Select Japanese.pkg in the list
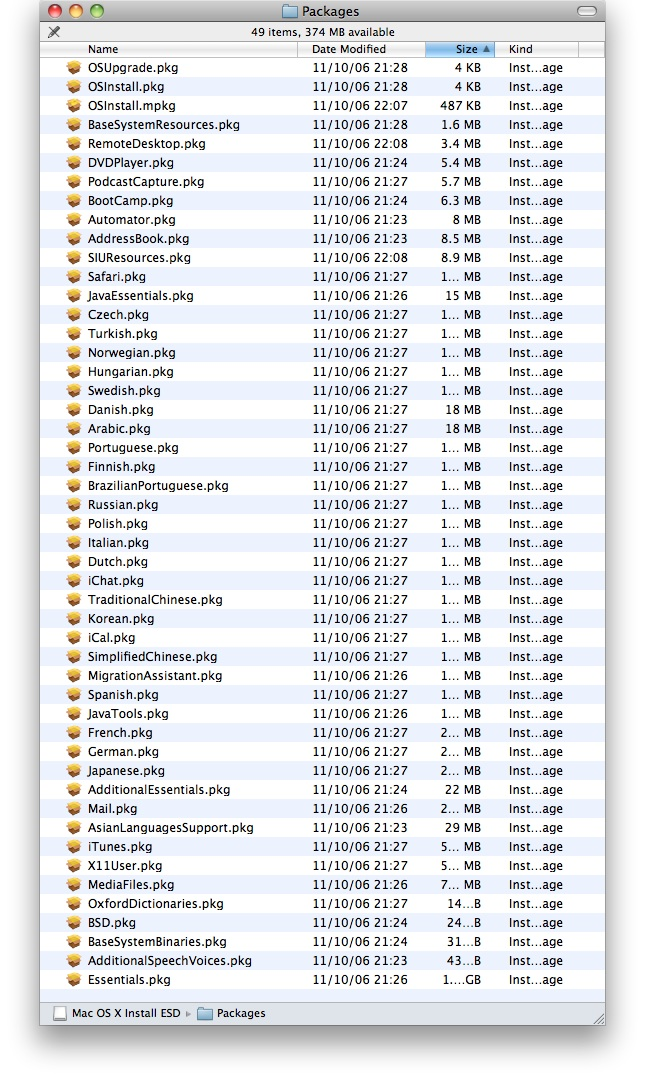 click(126, 771)
